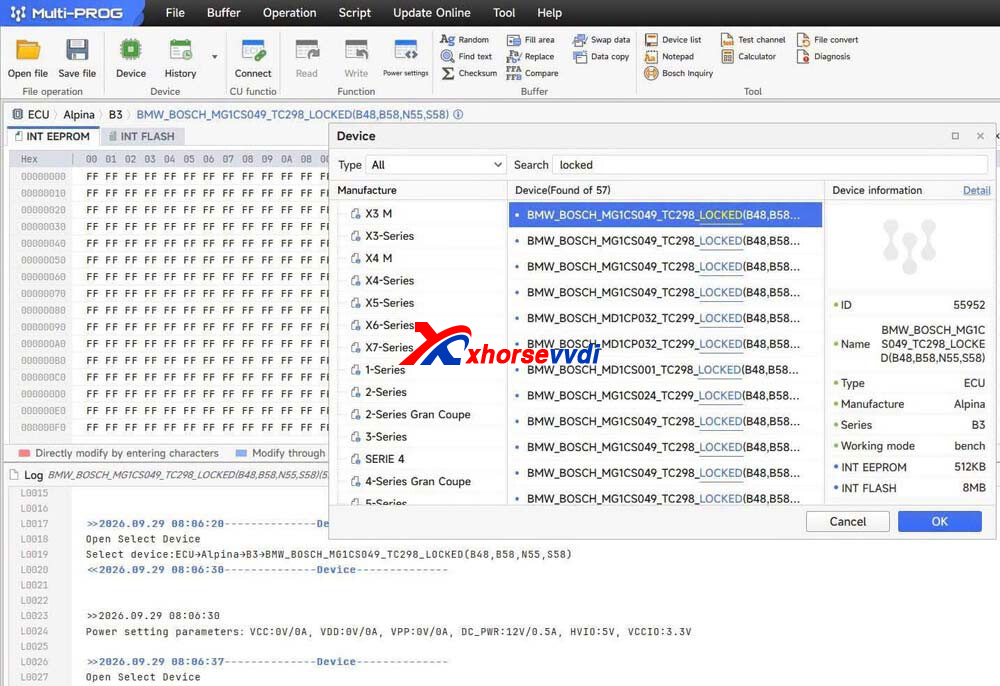Open the Bosch Inquiry tool
1000x686 pixels.
point(679,73)
